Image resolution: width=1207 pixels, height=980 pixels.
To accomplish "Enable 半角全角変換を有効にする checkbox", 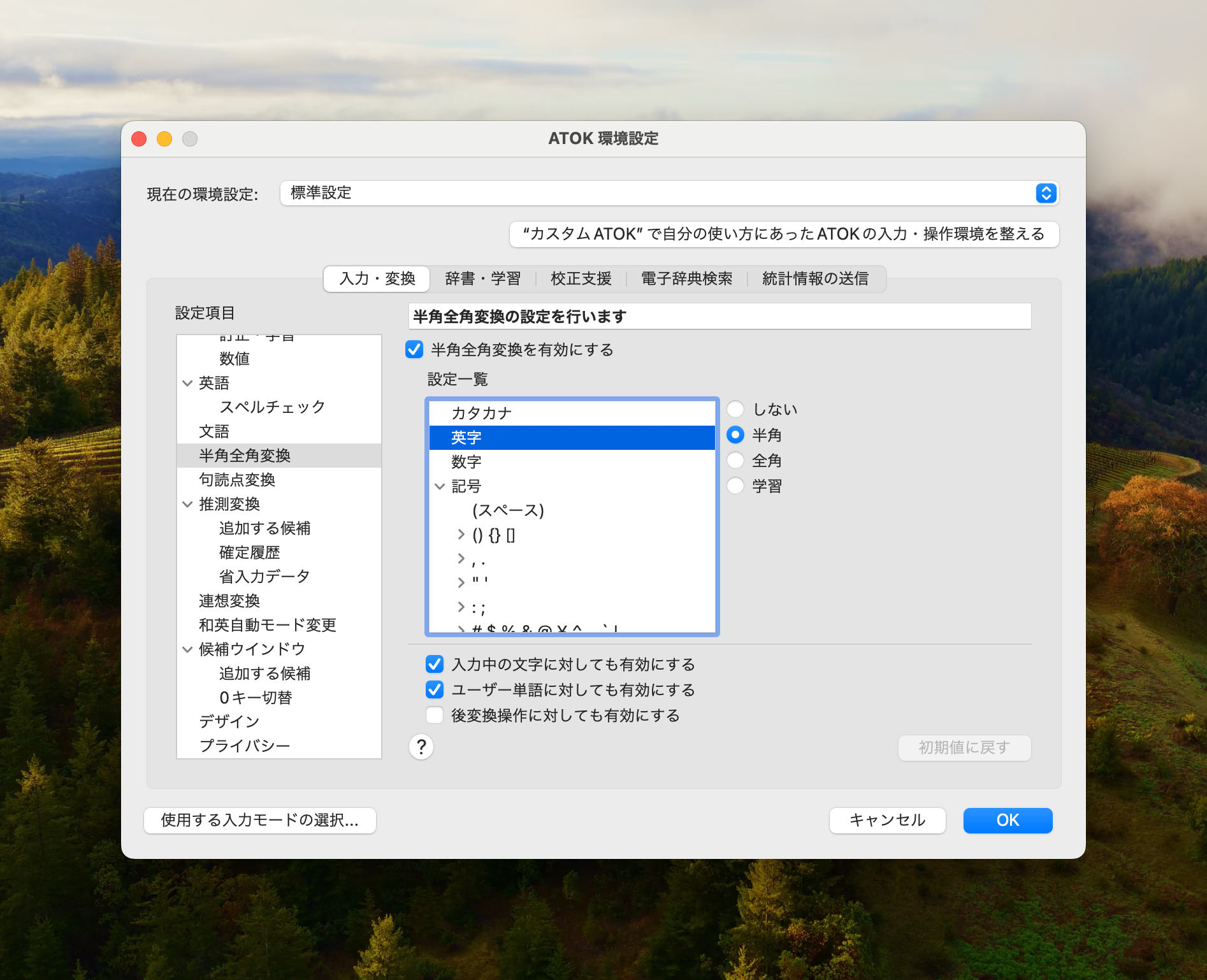I will tap(414, 349).
